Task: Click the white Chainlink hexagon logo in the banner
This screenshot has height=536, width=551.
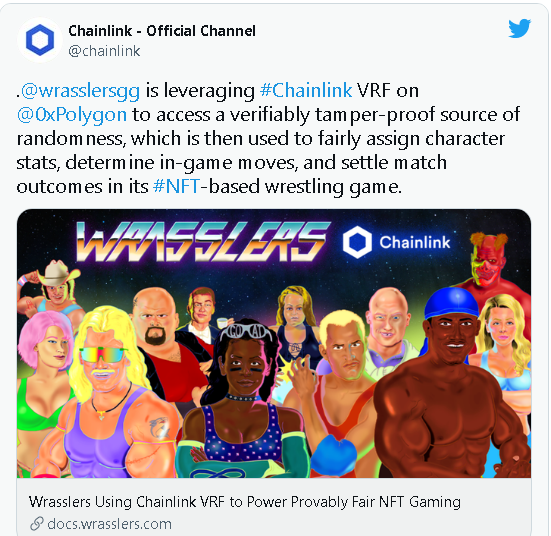Action: pyautogui.click(x=357, y=242)
